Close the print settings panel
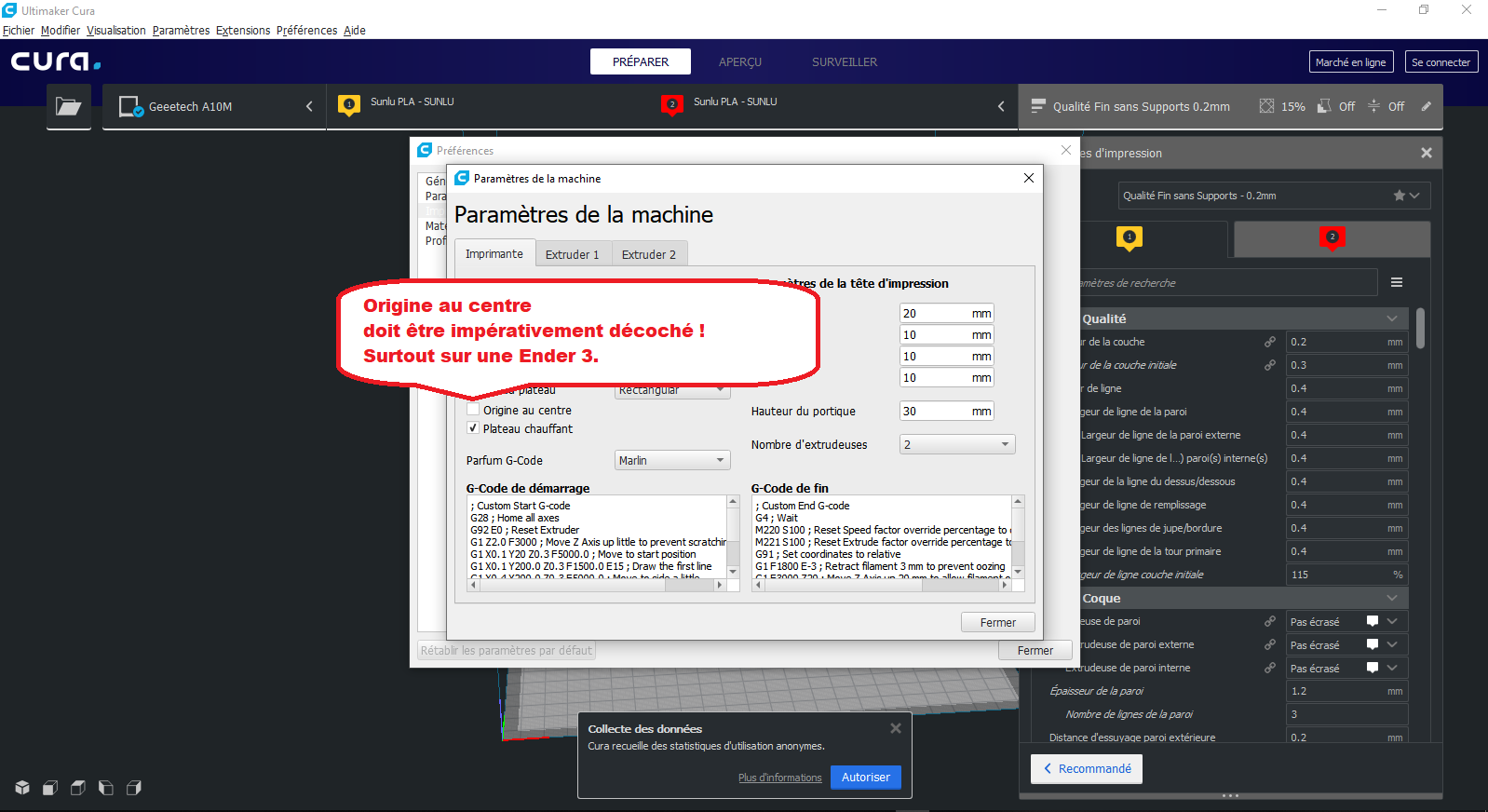 point(1426,153)
